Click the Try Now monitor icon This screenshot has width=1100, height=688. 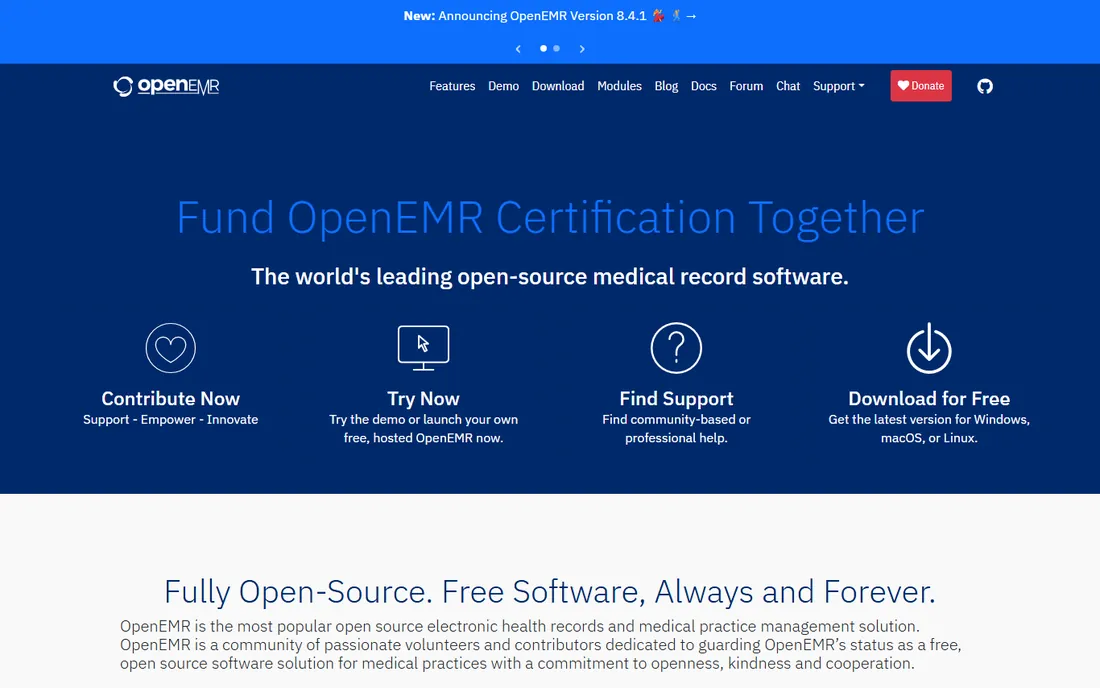click(x=423, y=348)
